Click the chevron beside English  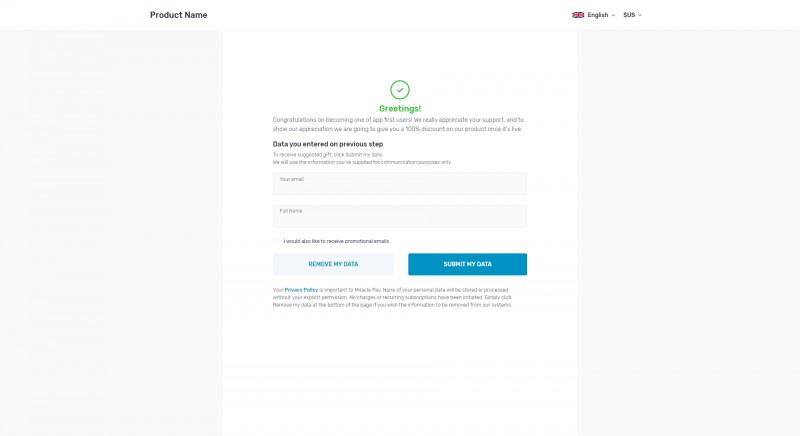[613, 15]
